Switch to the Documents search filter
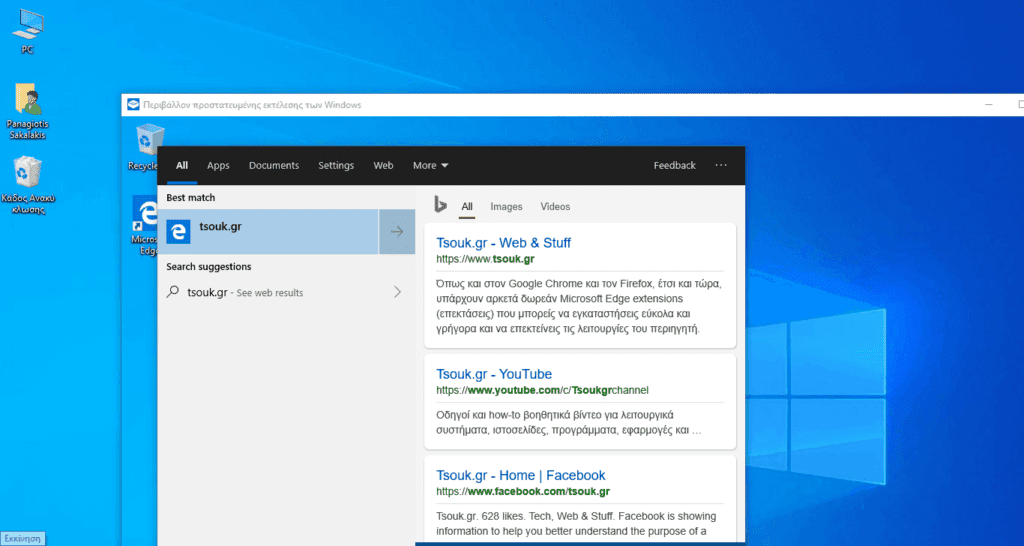 [x=274, y=166]
